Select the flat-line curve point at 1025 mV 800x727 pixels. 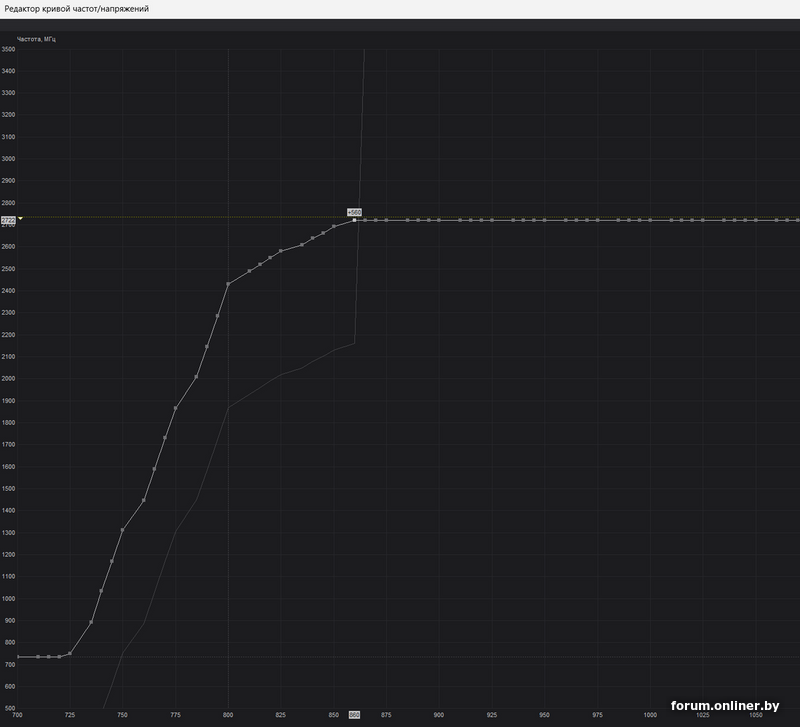click(x=703, y=220)
